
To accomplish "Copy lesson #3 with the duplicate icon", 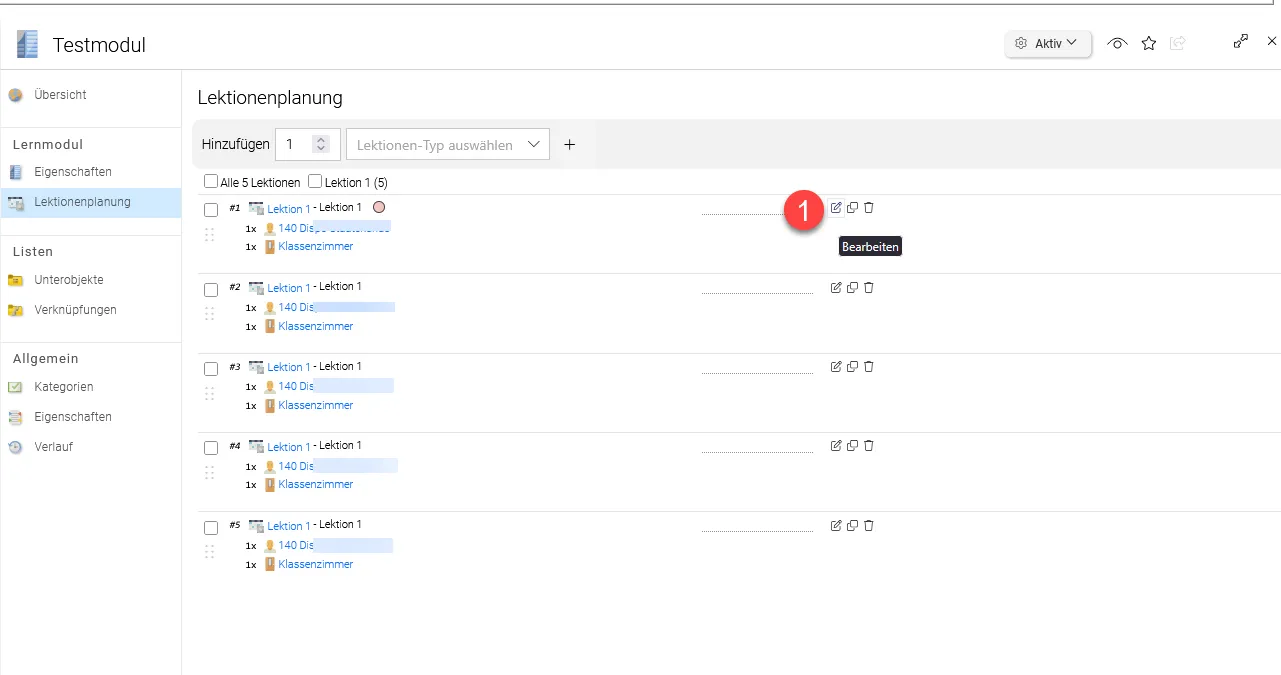I will click(852, 366).
